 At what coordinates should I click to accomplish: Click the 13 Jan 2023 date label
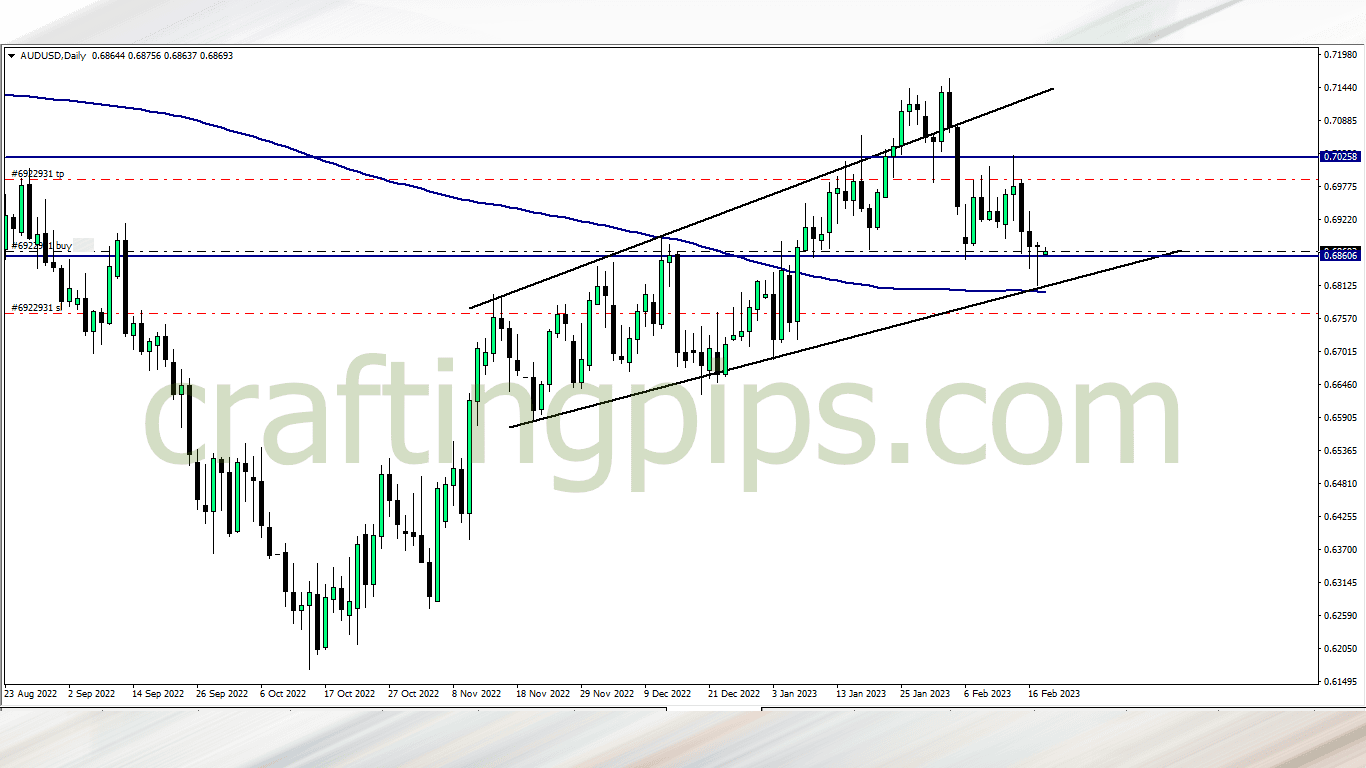[x=861, y=693]
